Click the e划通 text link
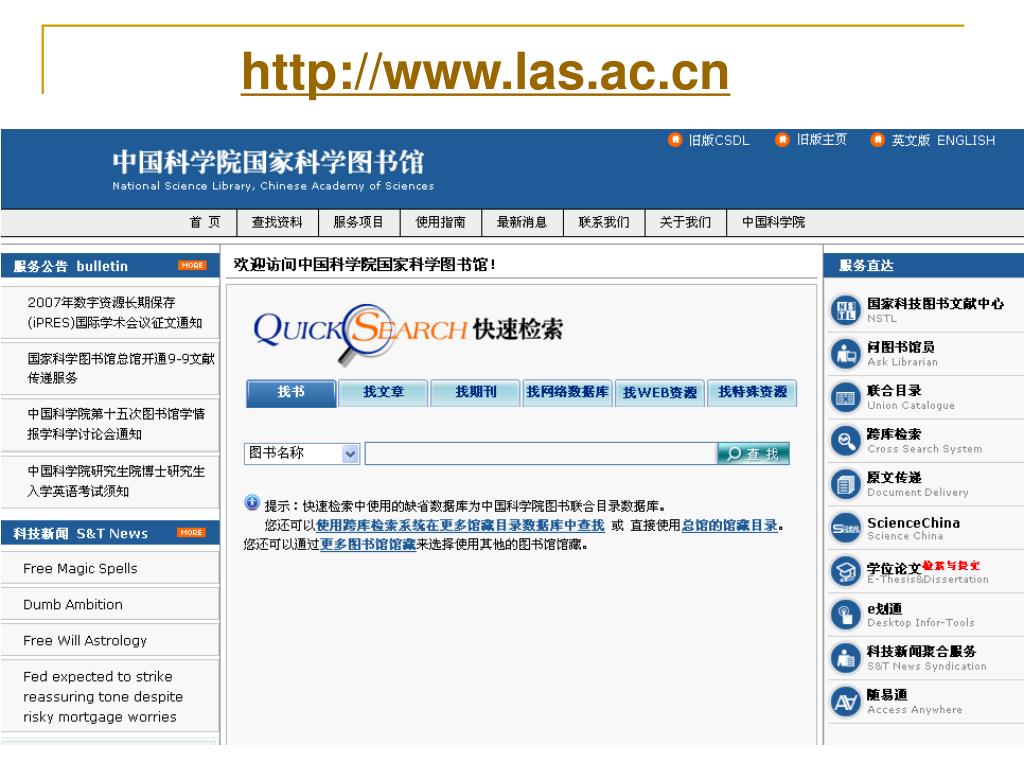Screen dimensions: 1024x768 (884, 609)
